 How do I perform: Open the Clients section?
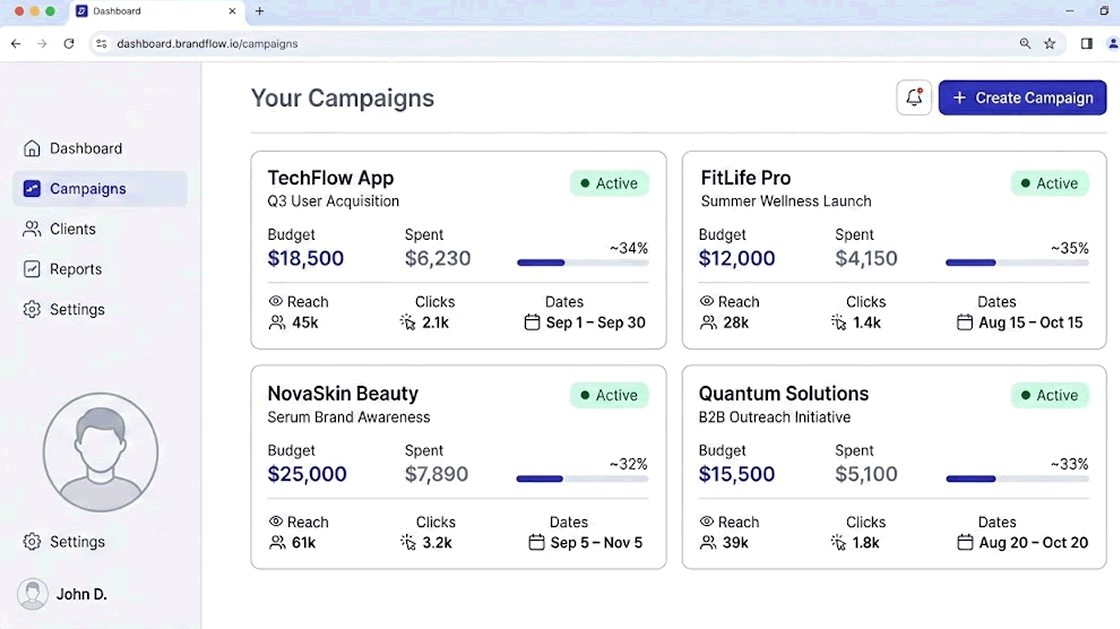(x=71, y=229)
